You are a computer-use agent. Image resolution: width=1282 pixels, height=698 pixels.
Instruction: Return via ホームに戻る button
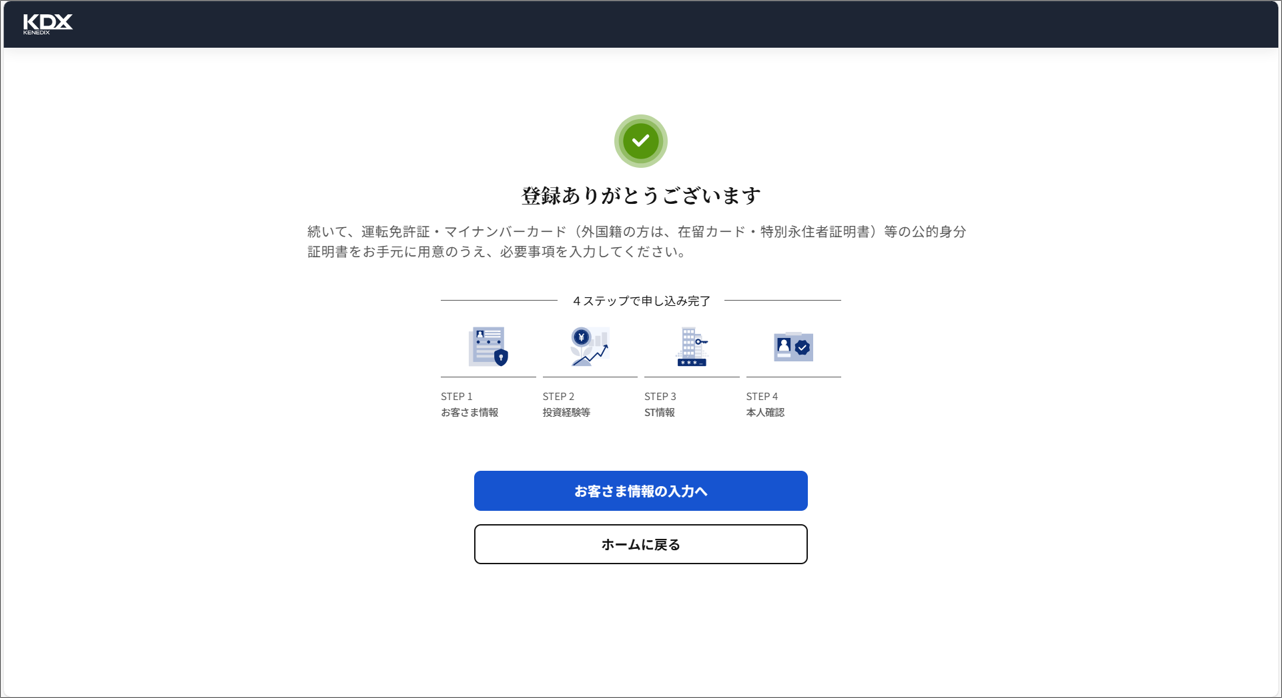coord(641,544)
